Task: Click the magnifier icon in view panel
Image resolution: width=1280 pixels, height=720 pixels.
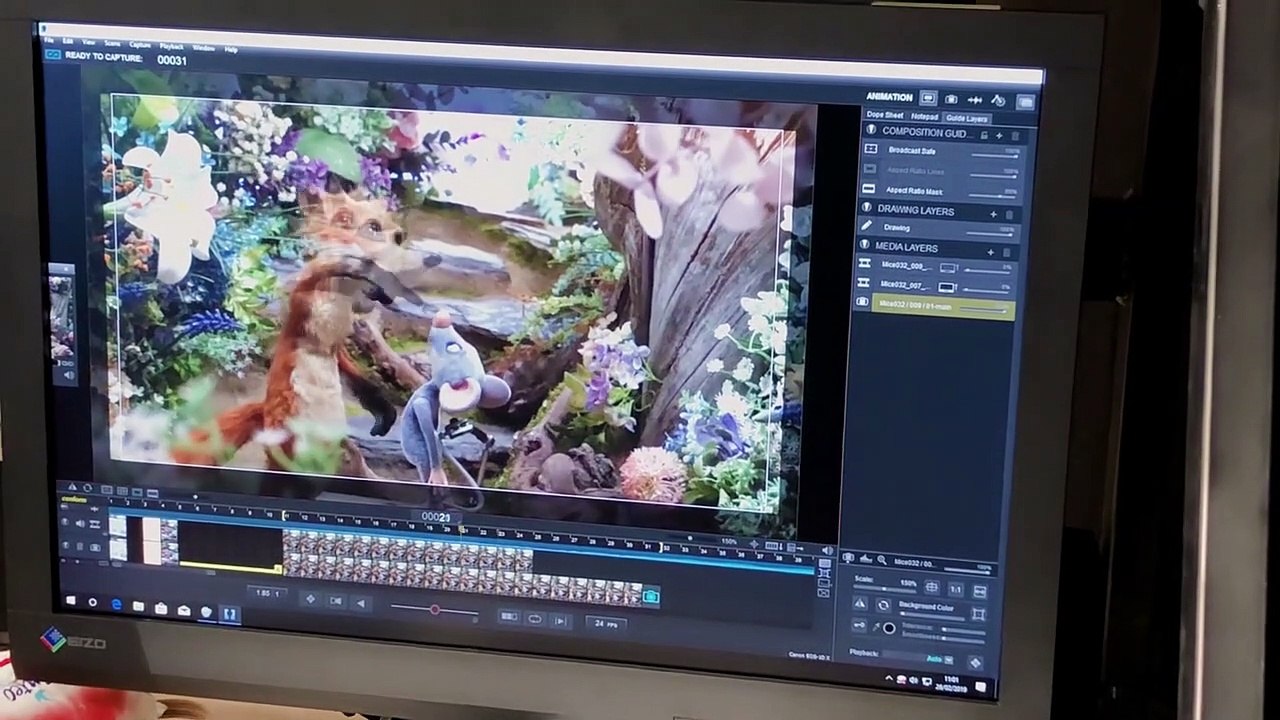Action: pyautogui.click(x=882, y=561)
